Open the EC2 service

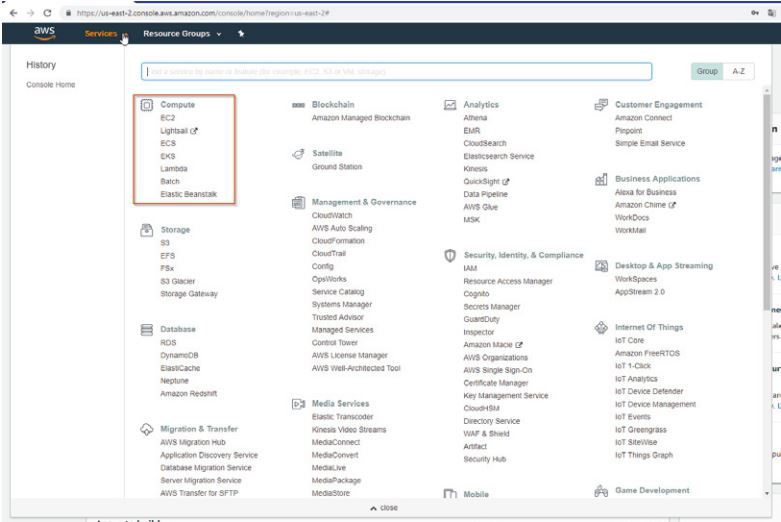(x=167, y=118)
